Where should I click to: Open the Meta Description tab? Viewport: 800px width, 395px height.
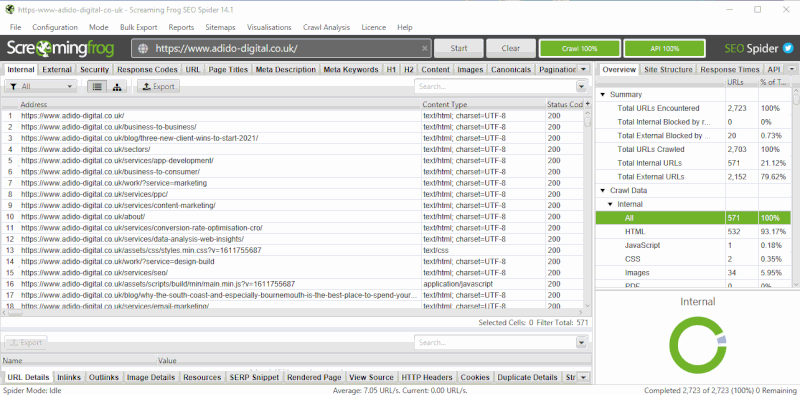tap(286, 69)
